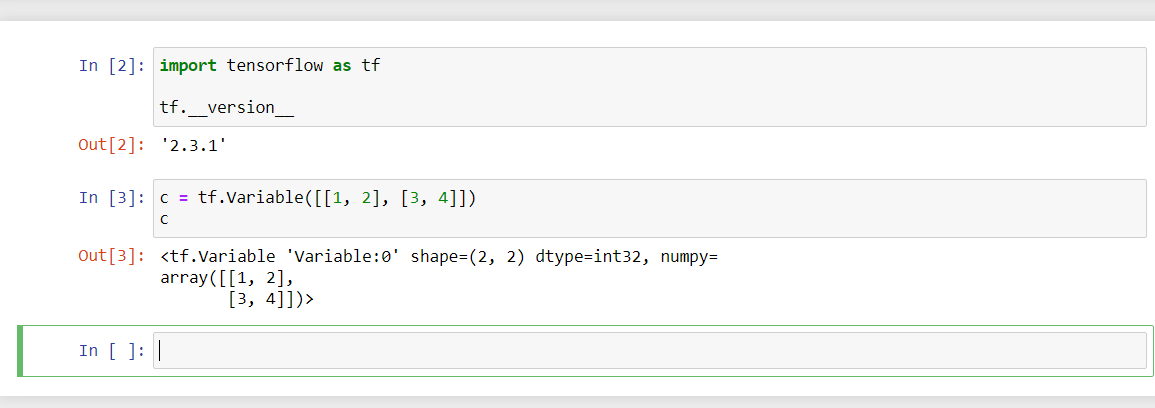
Task: Click the code cell defining tf.Variable c
Action: pyautogui.click(x=650, y=208)
